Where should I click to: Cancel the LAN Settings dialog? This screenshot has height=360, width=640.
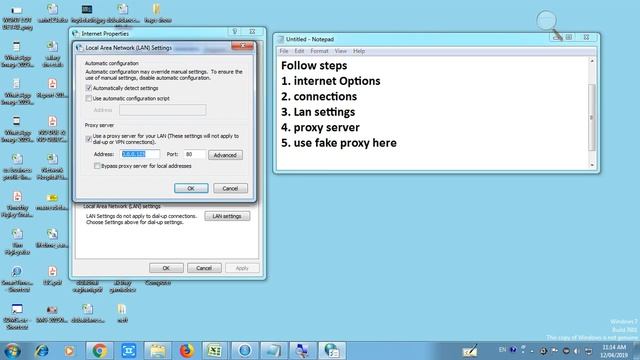pyautogui.click(x=230, y=188)
